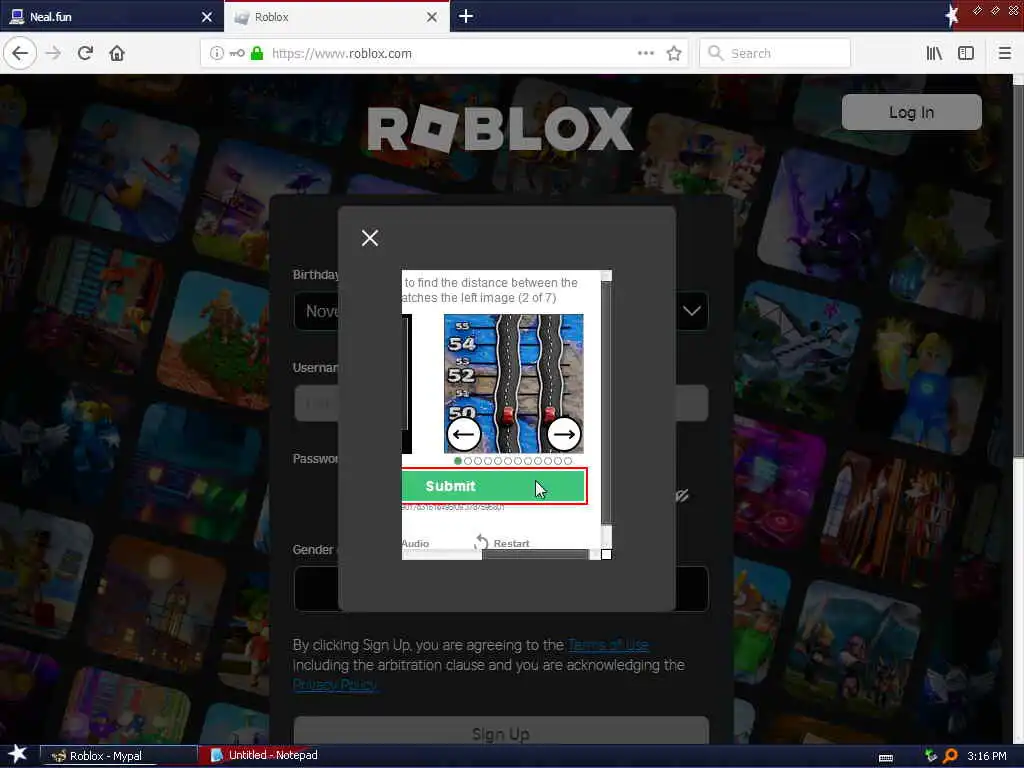Restart the captcha challenge

click(502, 543)
